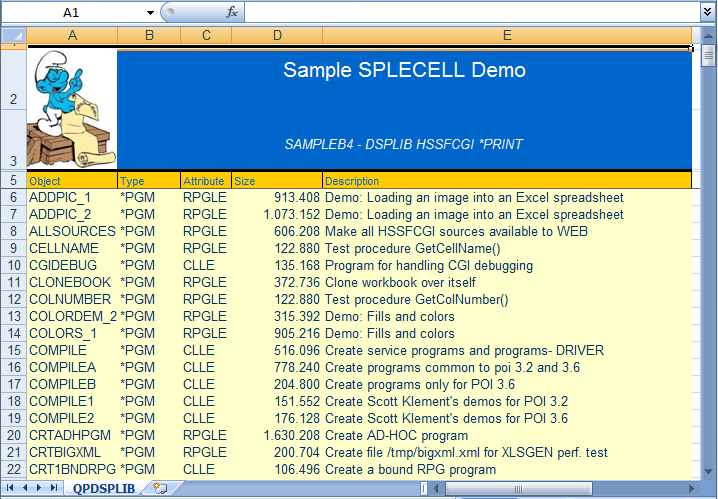Go to the previous sheet with the navigation arrow
The image size is (718, 499).
(25, 488)
